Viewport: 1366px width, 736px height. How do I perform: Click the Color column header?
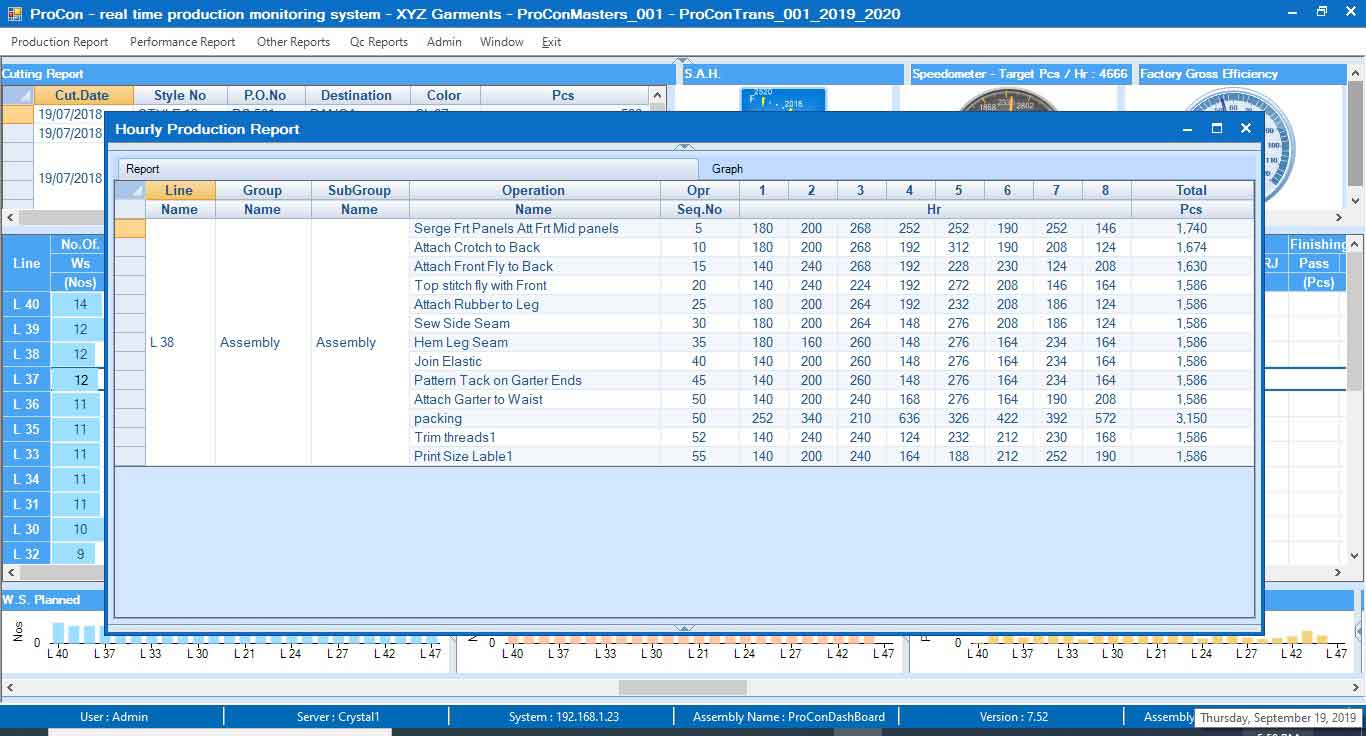[444, 95]
